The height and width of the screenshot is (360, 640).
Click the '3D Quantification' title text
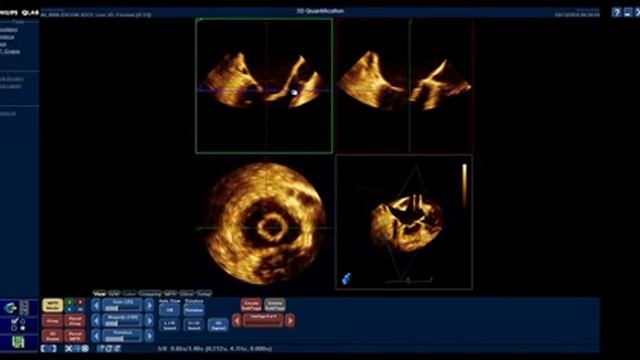[x=320, y=11]
